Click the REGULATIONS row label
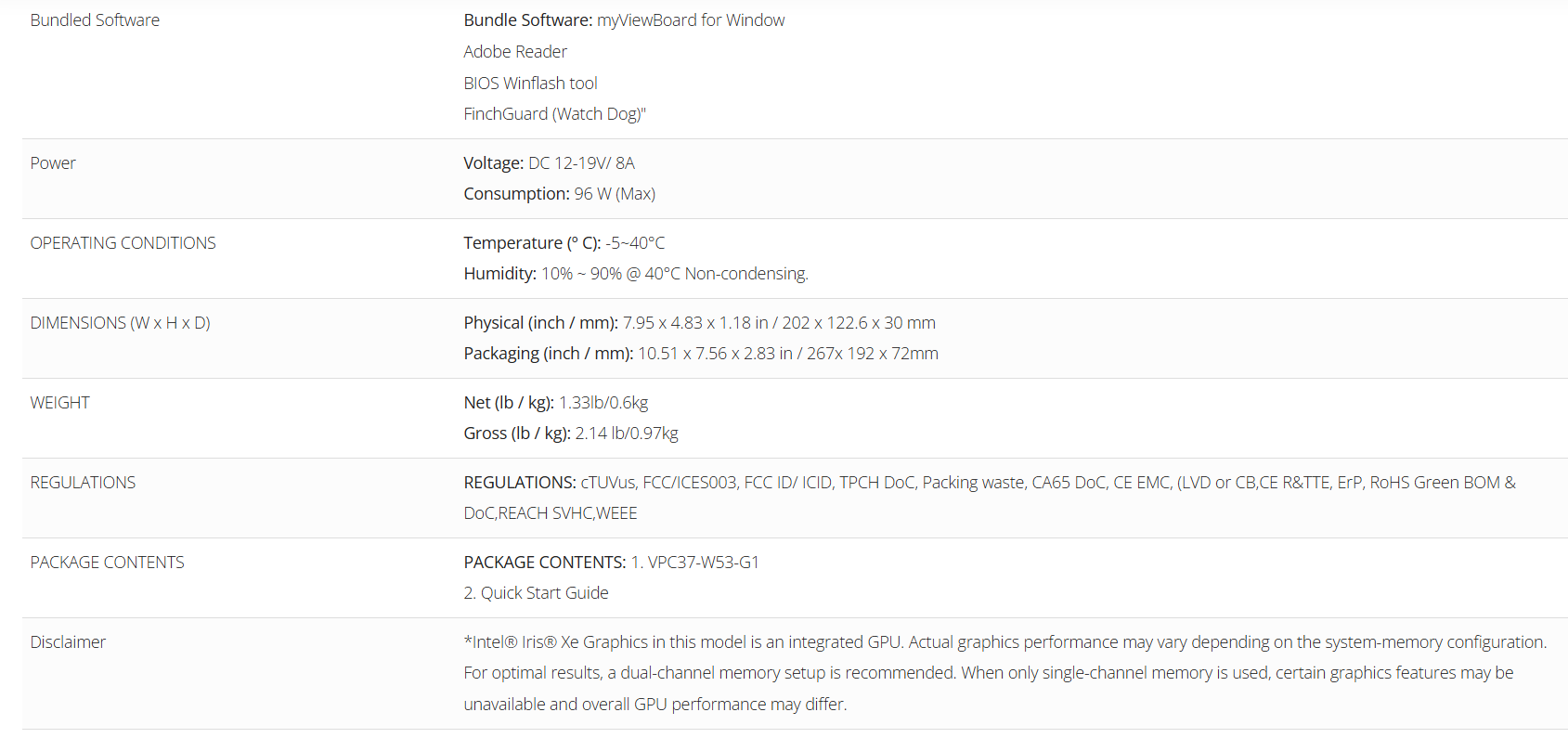Screen dimensions: 1568x738 pyautogui.click(x=83, y=483)
